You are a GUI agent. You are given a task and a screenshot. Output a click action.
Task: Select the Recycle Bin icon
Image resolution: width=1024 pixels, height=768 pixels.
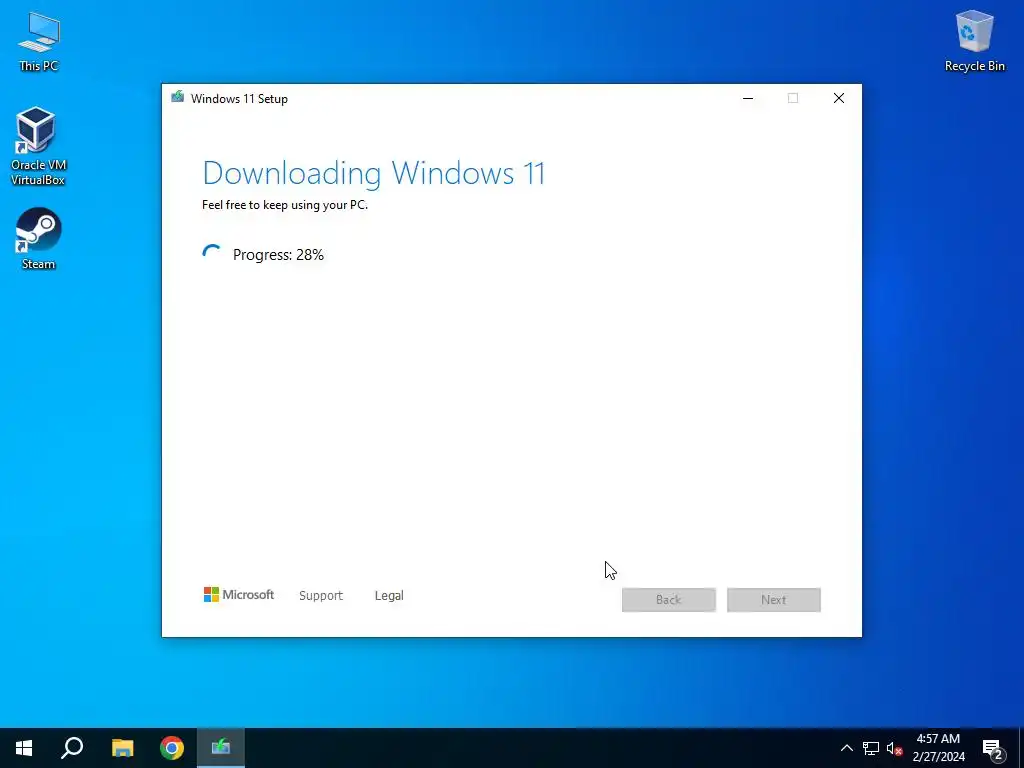pyautogui.click(x=974, y=40)
